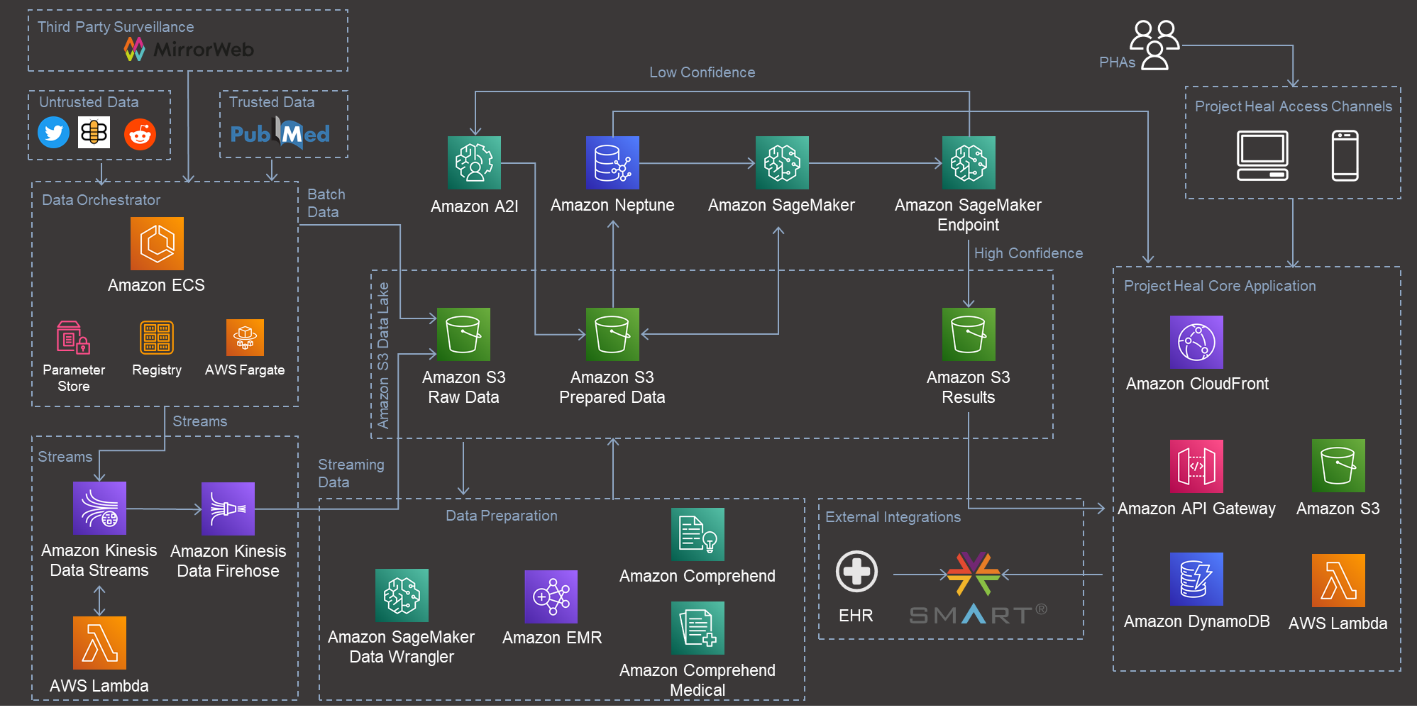Click the Amazon Comprehend Medical icon
The width and height of the screenshot is (1417, 710).
coord(698,628)
